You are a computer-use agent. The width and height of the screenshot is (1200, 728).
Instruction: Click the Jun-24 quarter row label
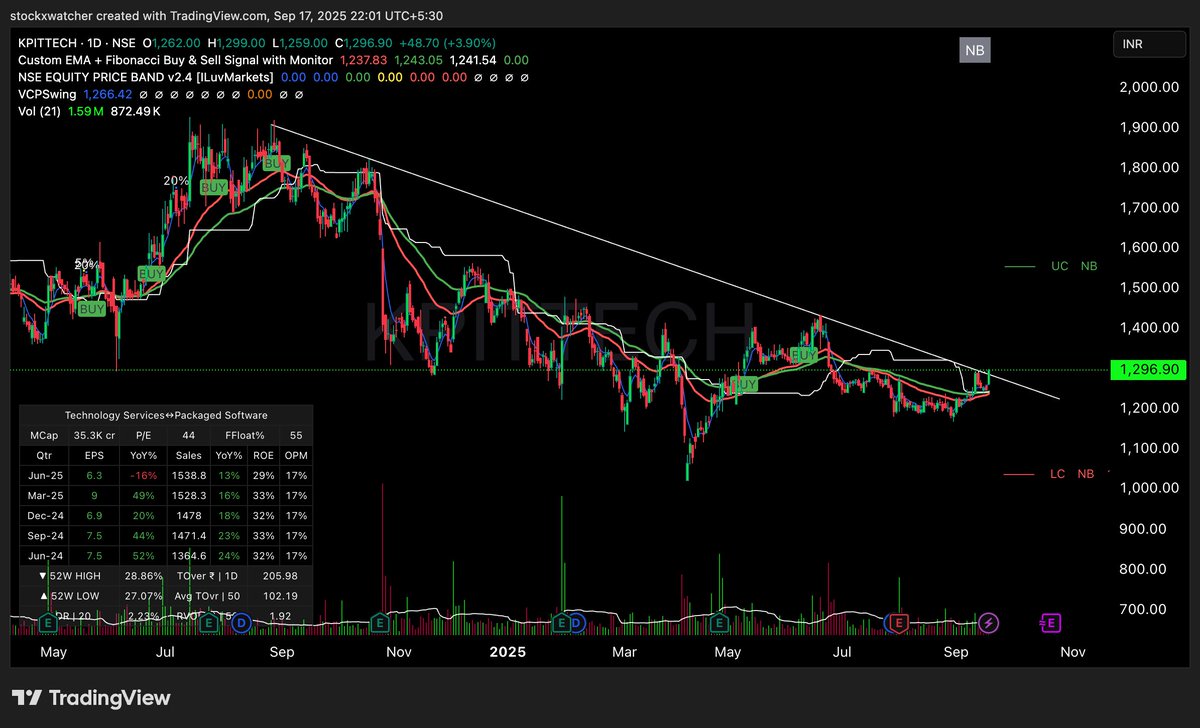coord(44,556)
